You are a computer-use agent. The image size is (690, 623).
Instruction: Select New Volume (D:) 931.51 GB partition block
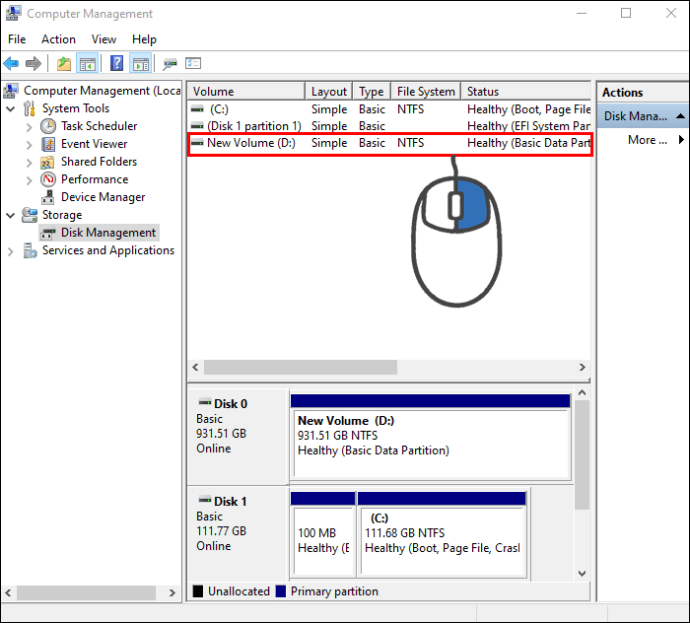coord(431,436)
